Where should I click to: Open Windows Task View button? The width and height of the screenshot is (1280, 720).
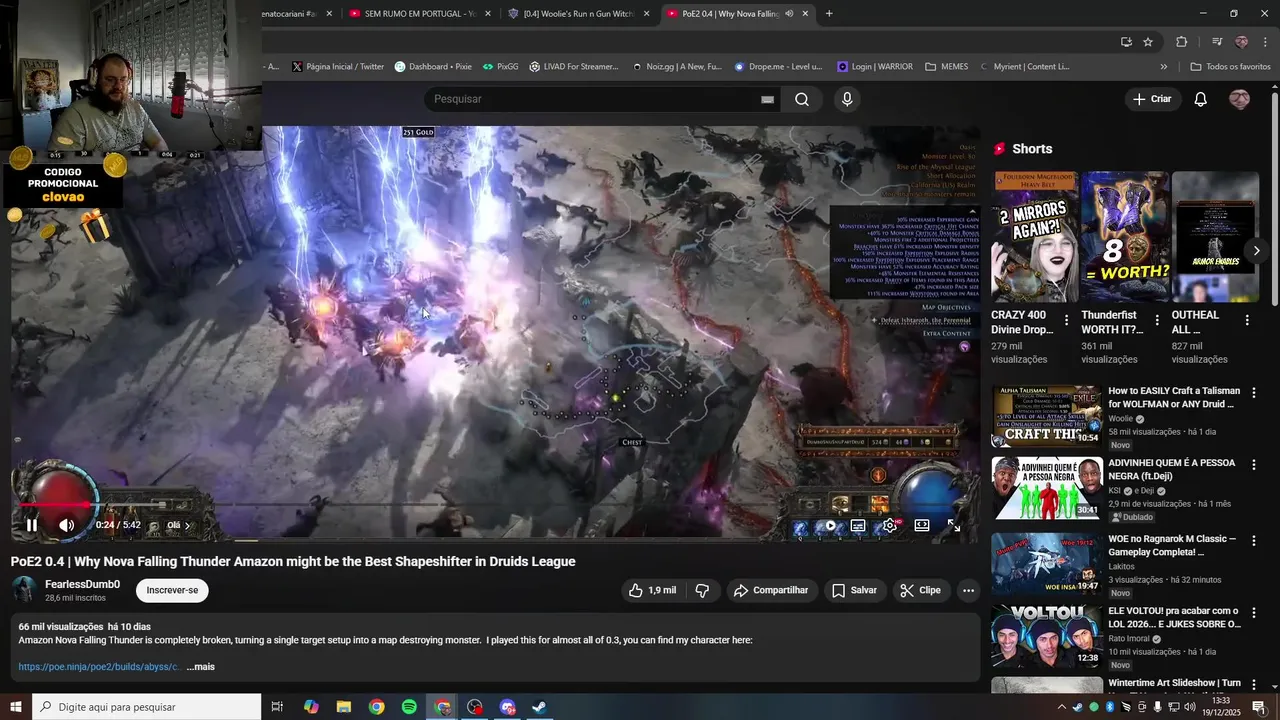point(278,707)
